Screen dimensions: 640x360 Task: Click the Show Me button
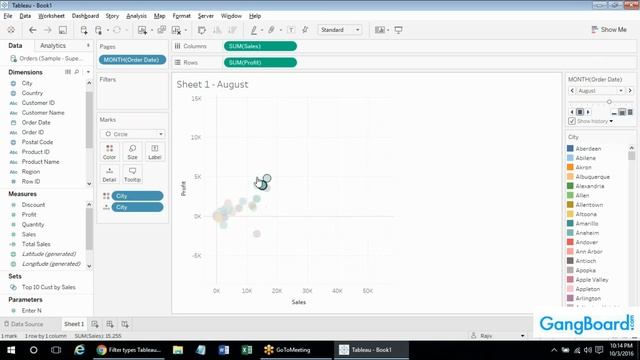(609, 29)
